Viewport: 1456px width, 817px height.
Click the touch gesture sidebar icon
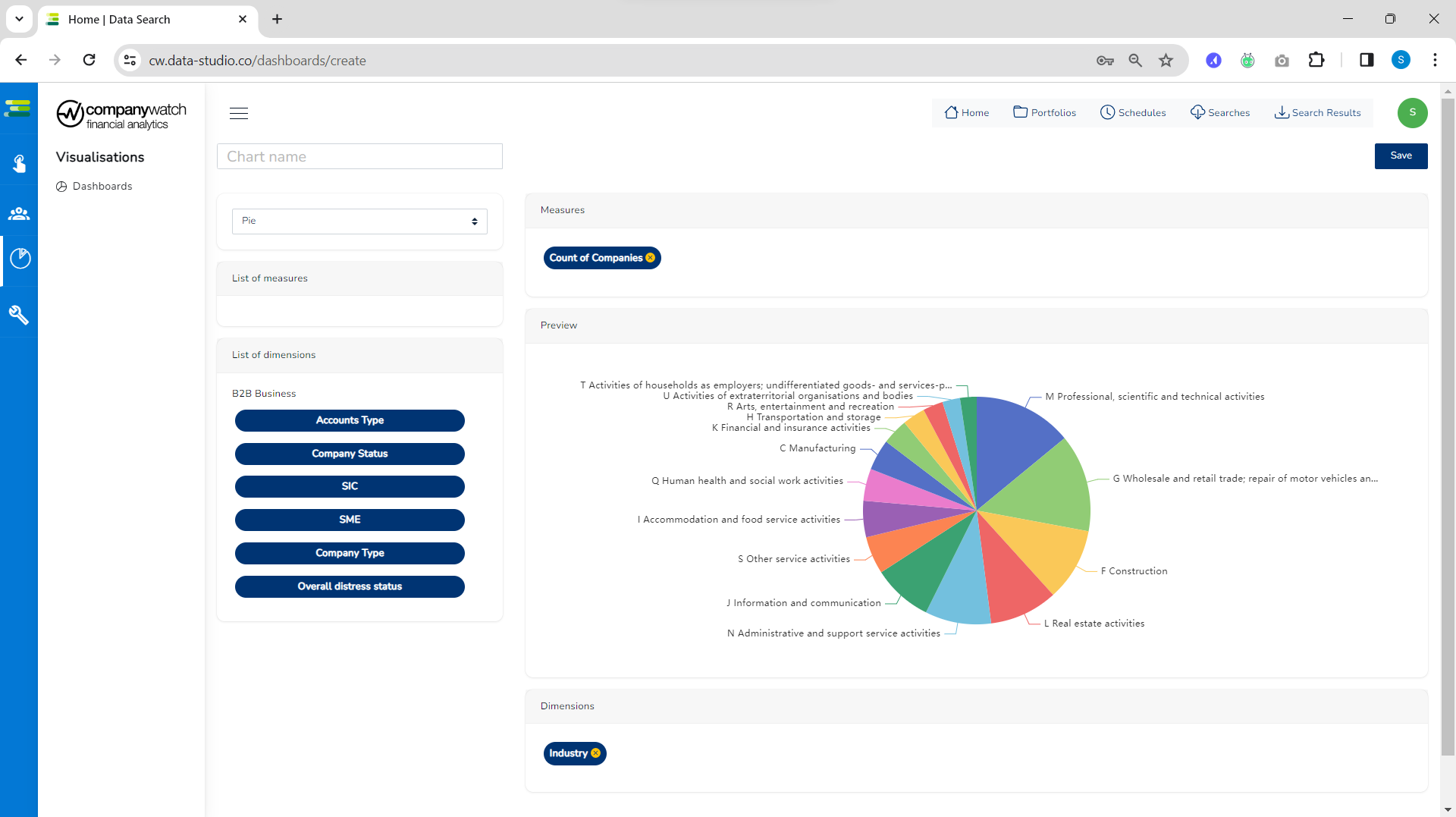[x=19, y=162]
